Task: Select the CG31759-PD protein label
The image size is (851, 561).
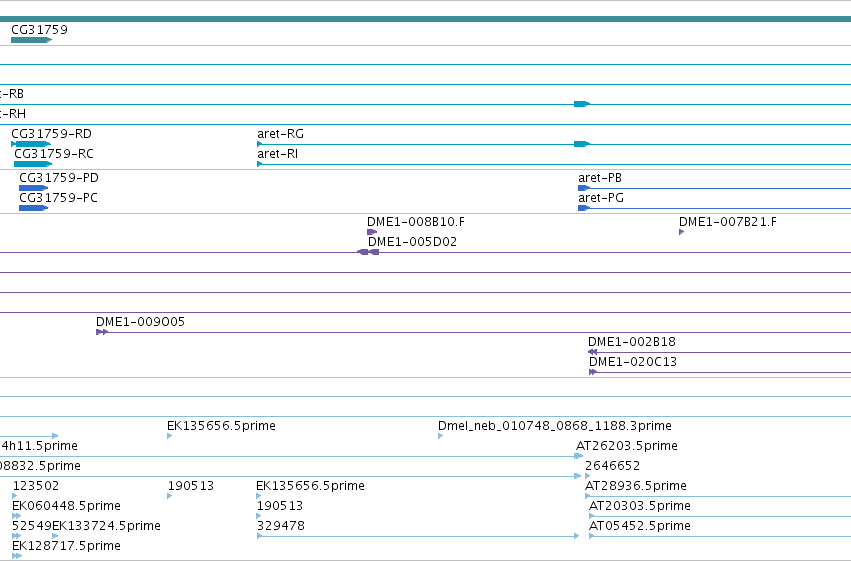Action: [59, 178]
